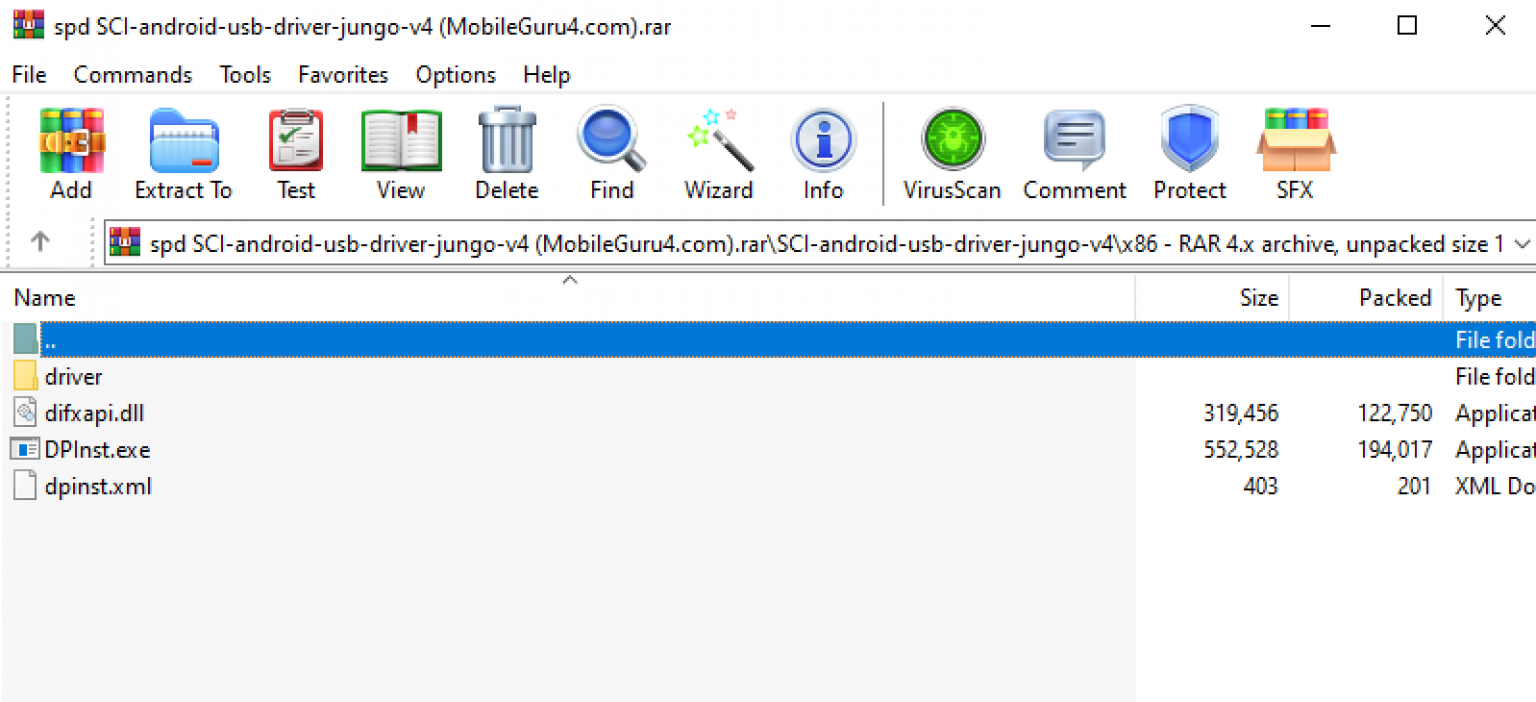Image resolution: width=1536 pixels, height=702 pixels.
Task: Click the Protect archive icon
Action: pos(1189,150)
